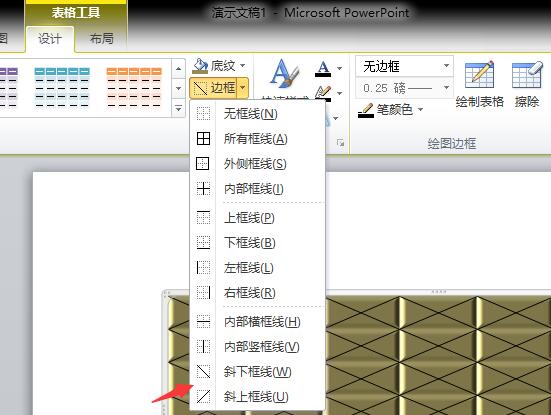Click the 左框线(L) left border icon
Viewport: 551px width, 415px height.
(x=203, y=268)
